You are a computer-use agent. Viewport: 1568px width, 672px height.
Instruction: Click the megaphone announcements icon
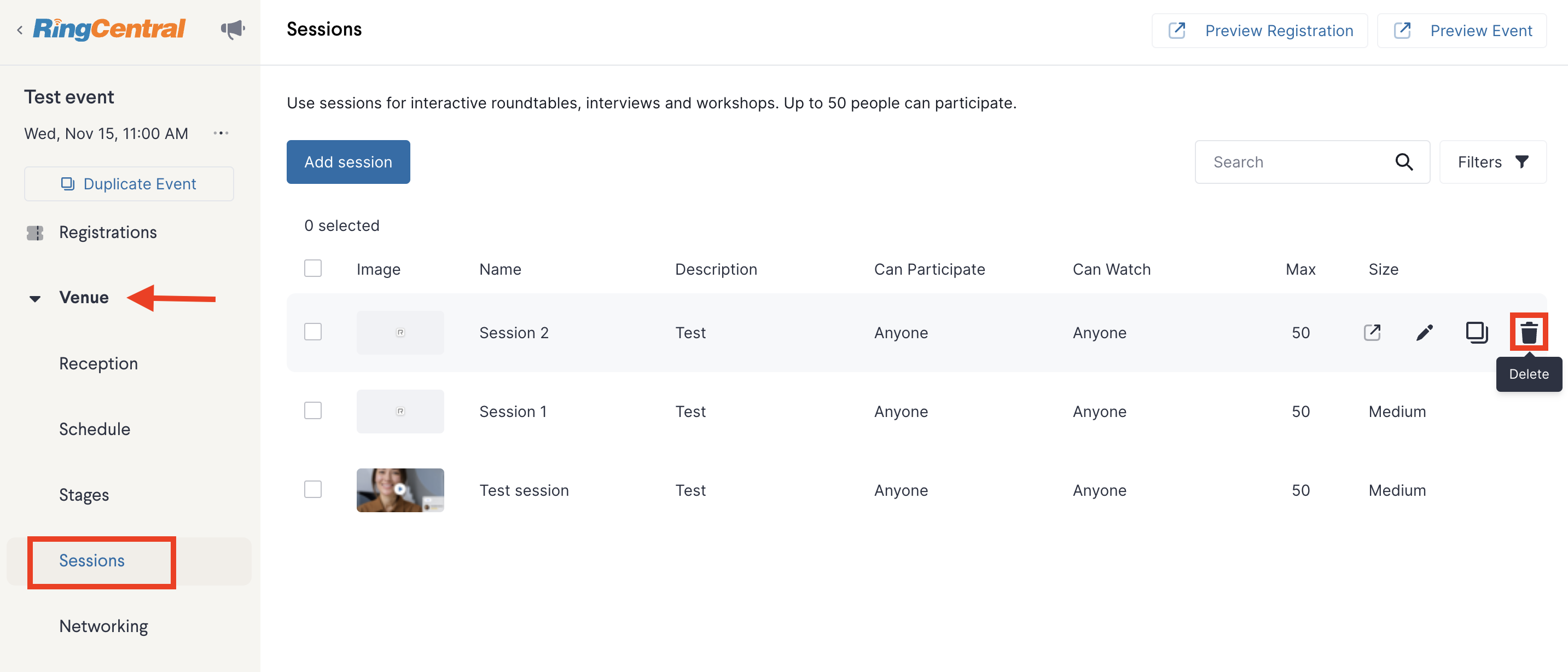click(233, 29)
